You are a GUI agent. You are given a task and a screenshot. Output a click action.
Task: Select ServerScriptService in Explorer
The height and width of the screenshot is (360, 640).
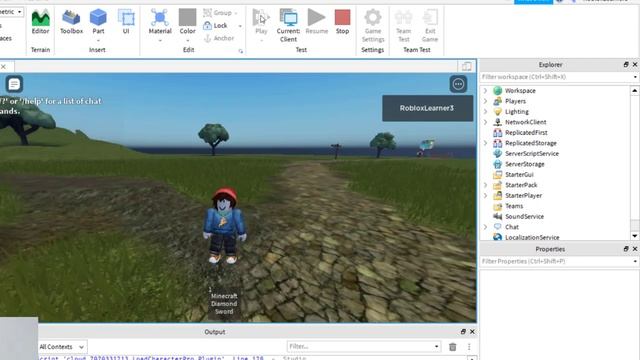531,153
